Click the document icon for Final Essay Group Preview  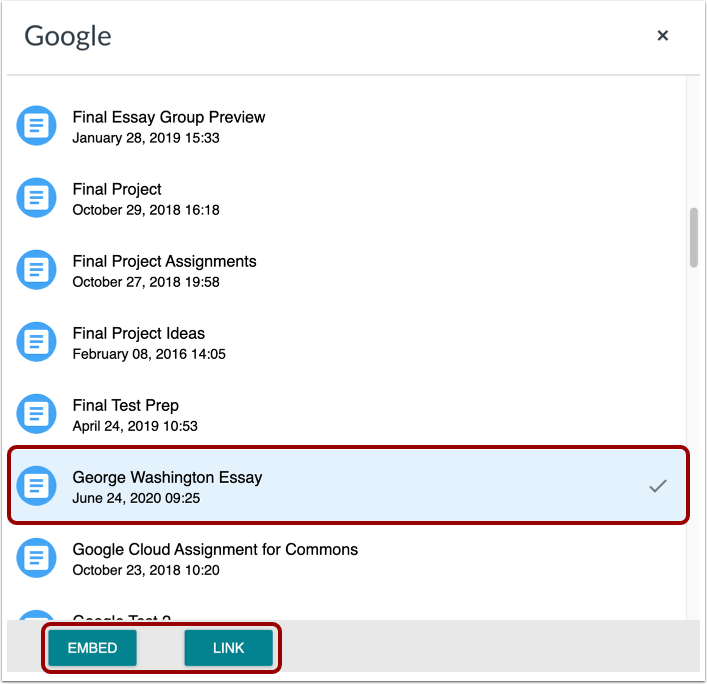[x=37, y=126]
